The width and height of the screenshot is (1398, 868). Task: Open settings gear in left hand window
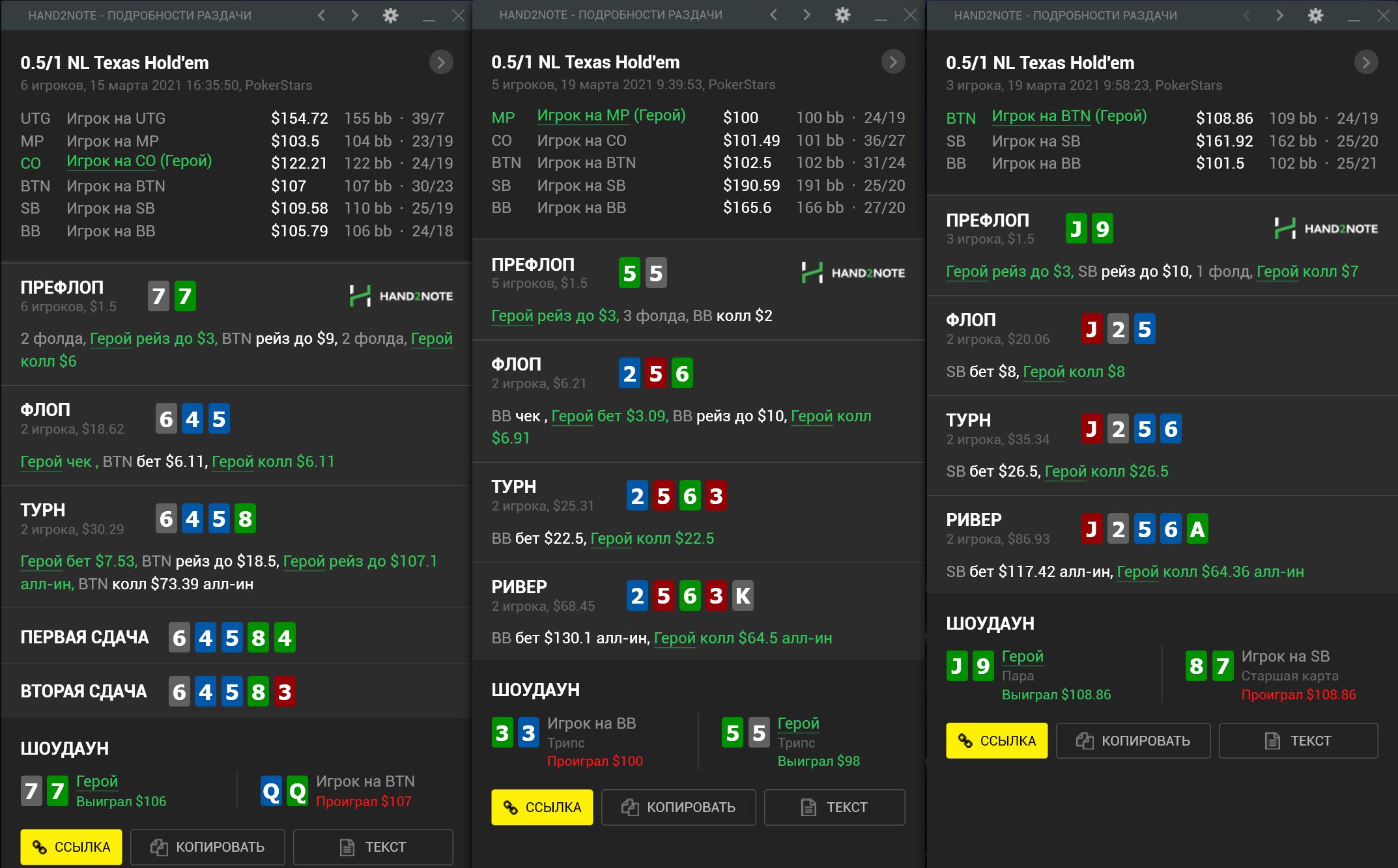[390, 15]
